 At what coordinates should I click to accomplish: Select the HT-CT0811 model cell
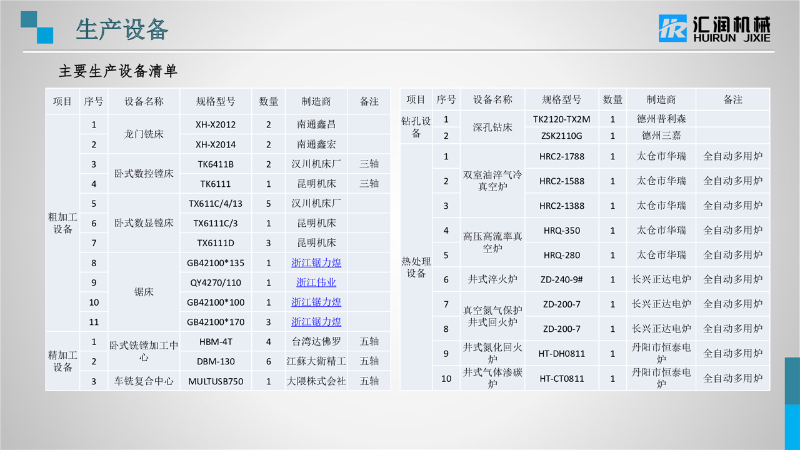point(561,379)
